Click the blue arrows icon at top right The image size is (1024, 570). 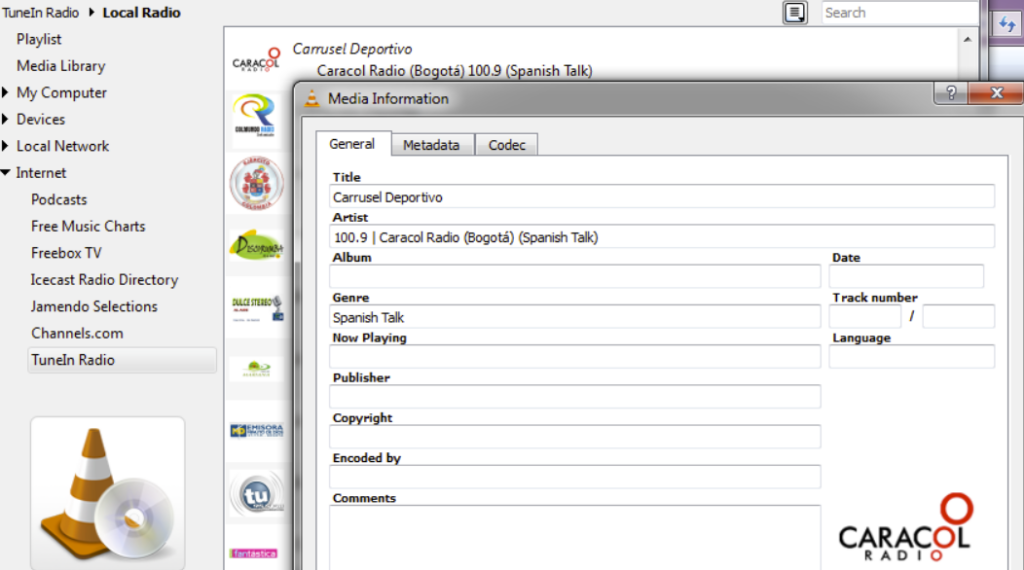(1007, 25)
